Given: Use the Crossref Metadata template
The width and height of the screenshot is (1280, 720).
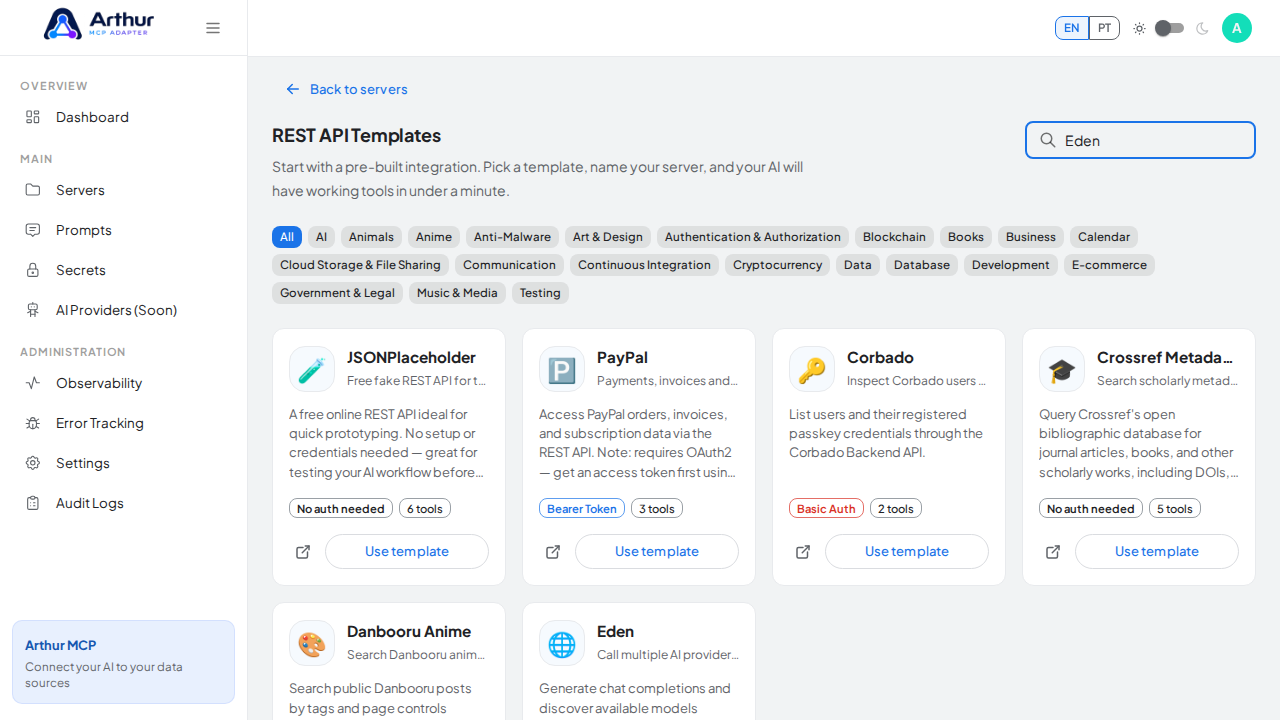Looking at the screenshot, I should [1157, 552].
